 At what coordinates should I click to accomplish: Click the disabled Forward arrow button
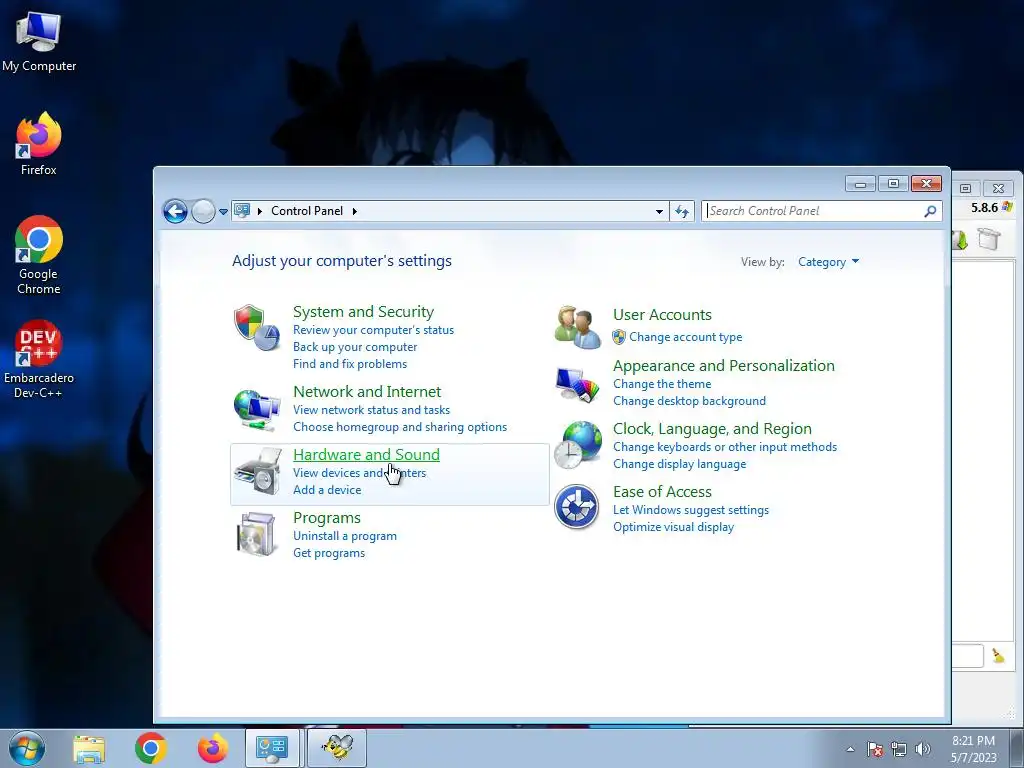[203, 211]
